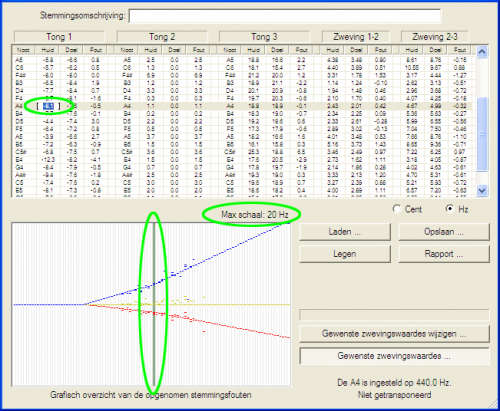This screenshot has height=411, width=500.
Task: Click Tong 3 Huid value '21.2' in row F4#
Action: pos(253,75)
